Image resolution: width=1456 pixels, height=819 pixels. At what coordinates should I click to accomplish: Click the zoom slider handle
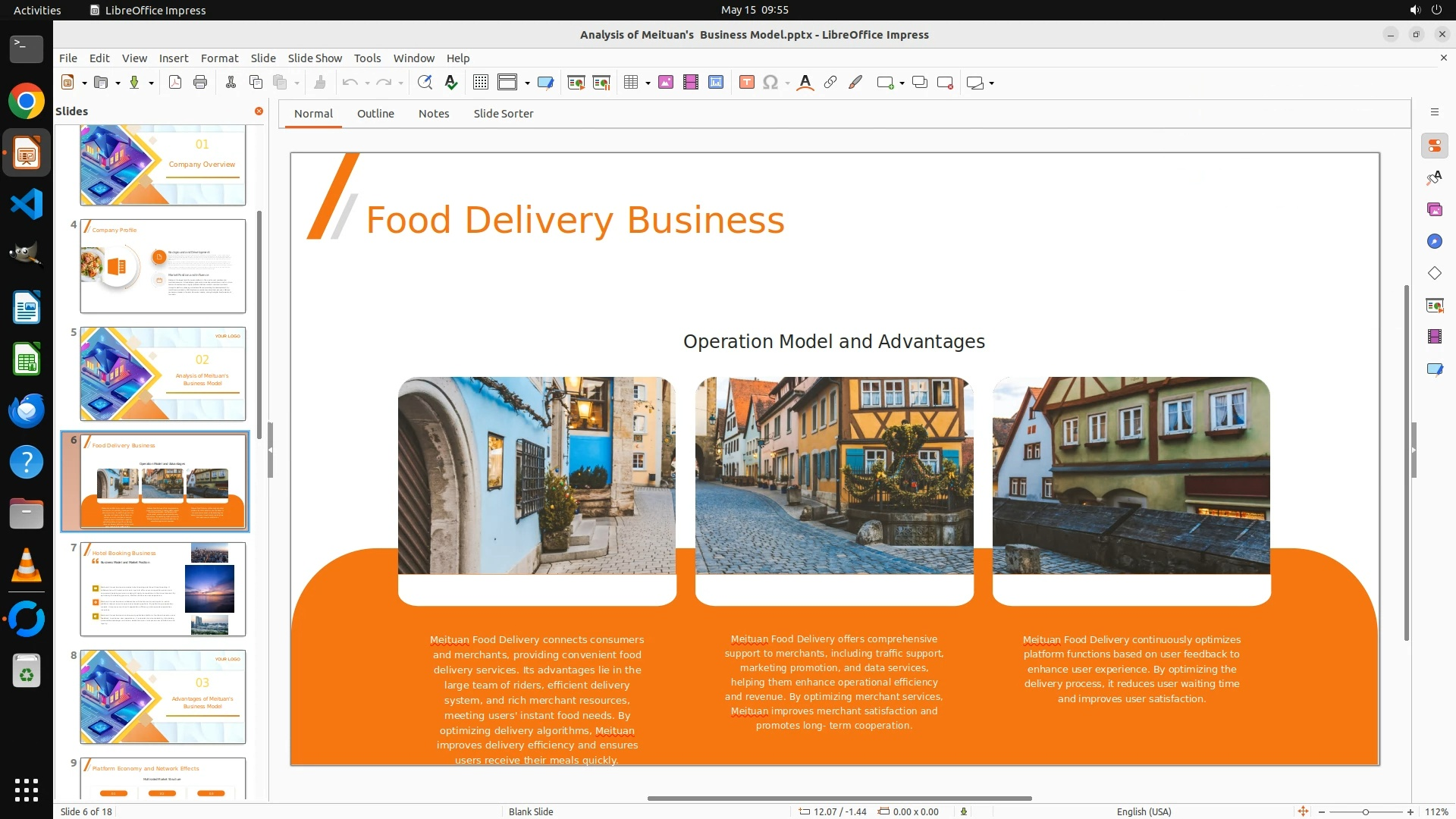coord(1366,812)
